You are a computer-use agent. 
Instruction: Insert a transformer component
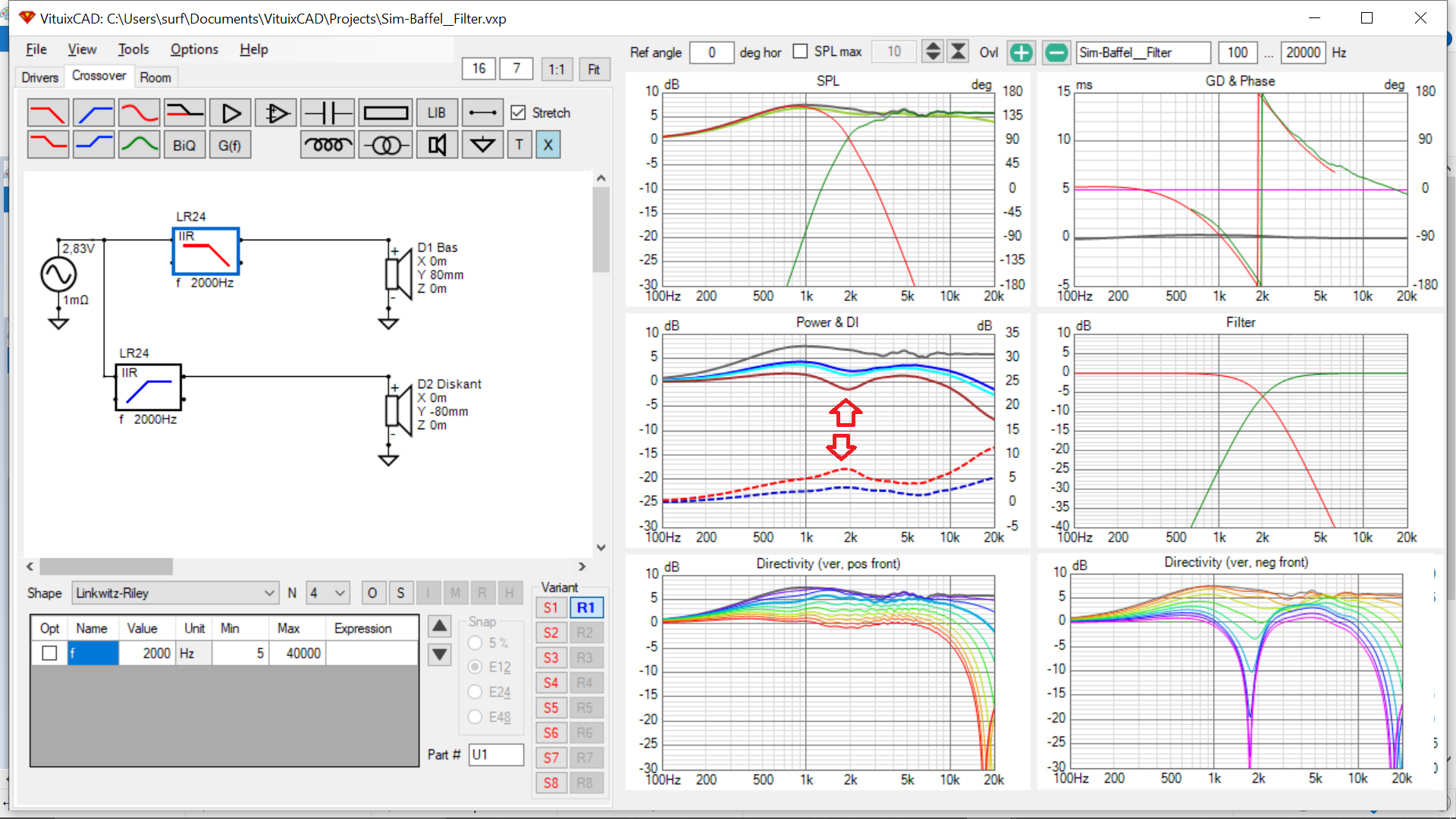click(x=385, y=144)
